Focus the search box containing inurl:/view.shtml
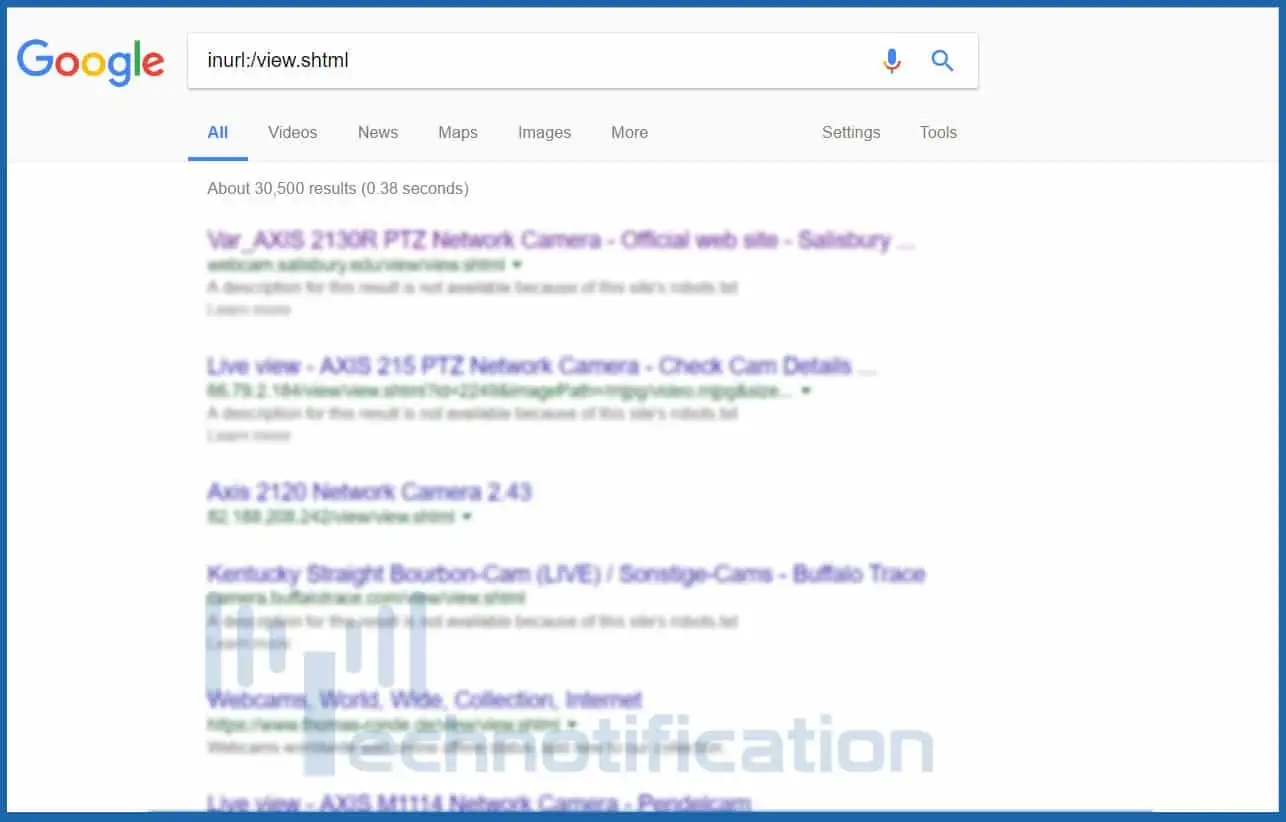The height and width of the screenshot is (822, 1286). click(583, 61)
